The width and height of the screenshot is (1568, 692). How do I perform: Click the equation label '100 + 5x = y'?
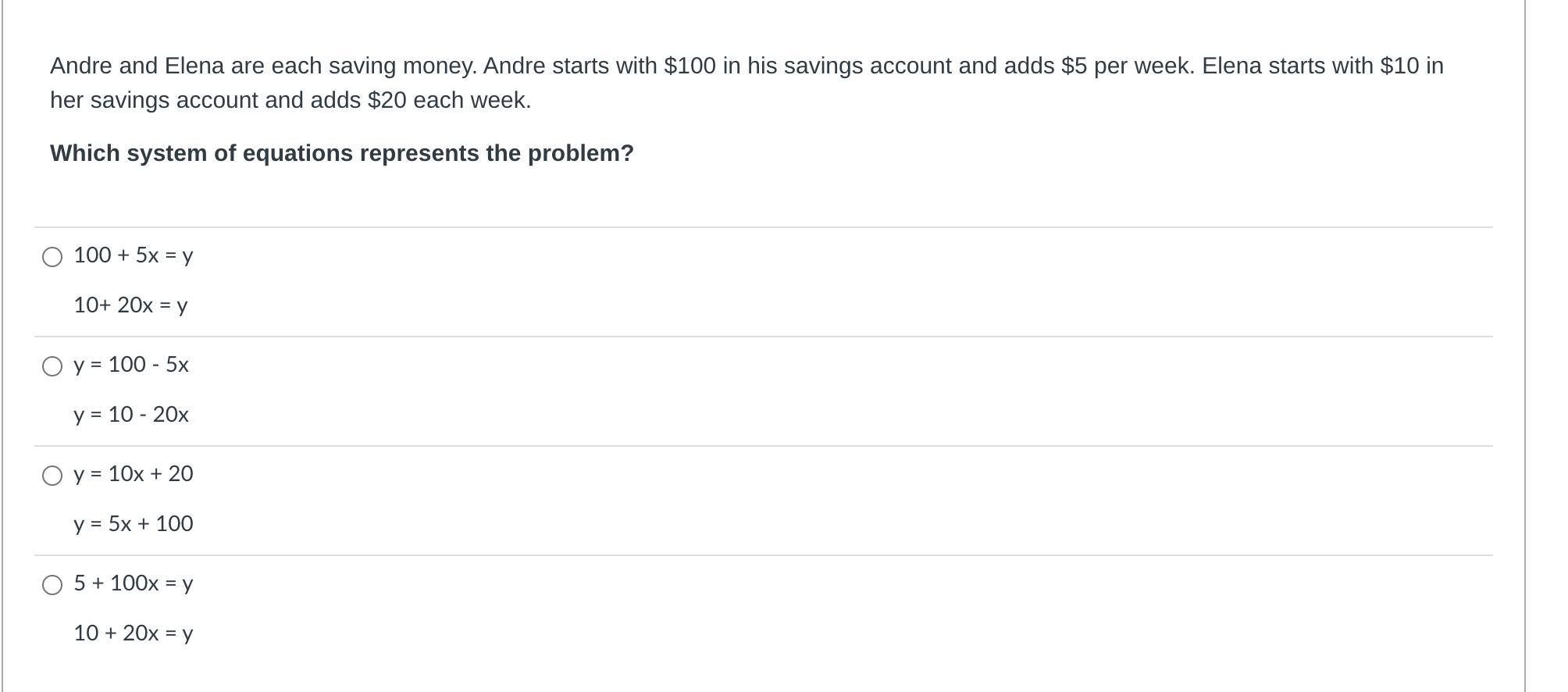point(134,255)
